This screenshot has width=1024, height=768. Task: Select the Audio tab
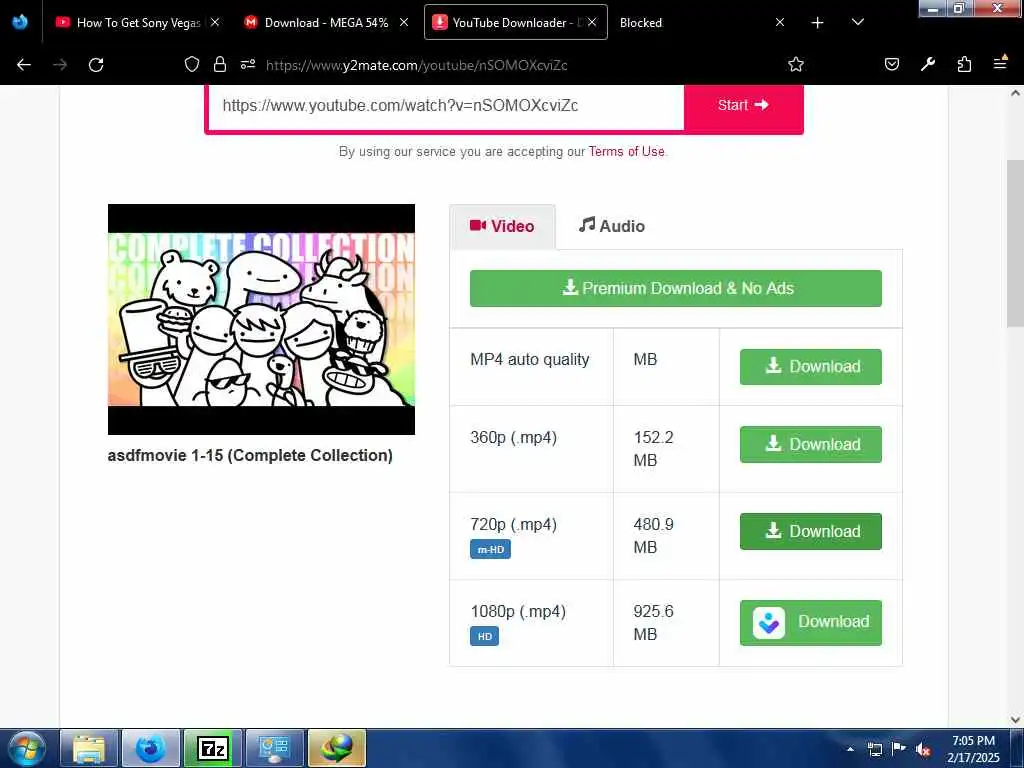[612, 226]
